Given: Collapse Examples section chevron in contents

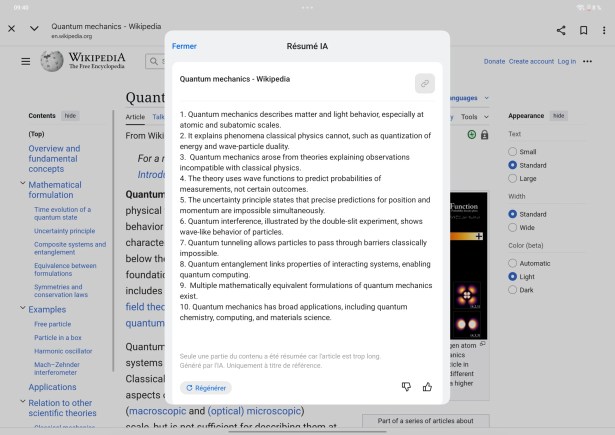Looking at the screenshot, I should coord(23,308).
